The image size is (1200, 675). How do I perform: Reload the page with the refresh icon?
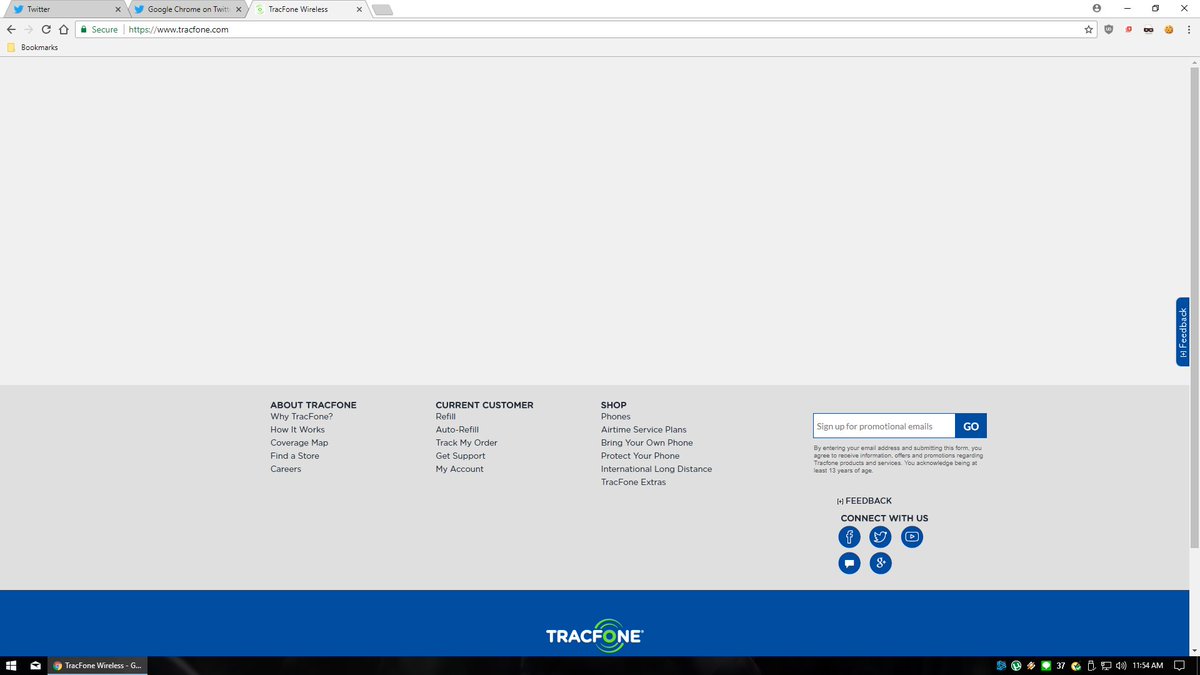(x=46, y=30)
